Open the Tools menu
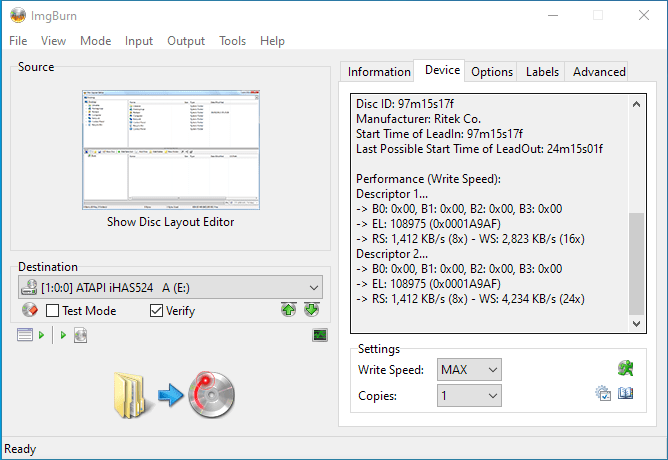 [x=233, y=41]
